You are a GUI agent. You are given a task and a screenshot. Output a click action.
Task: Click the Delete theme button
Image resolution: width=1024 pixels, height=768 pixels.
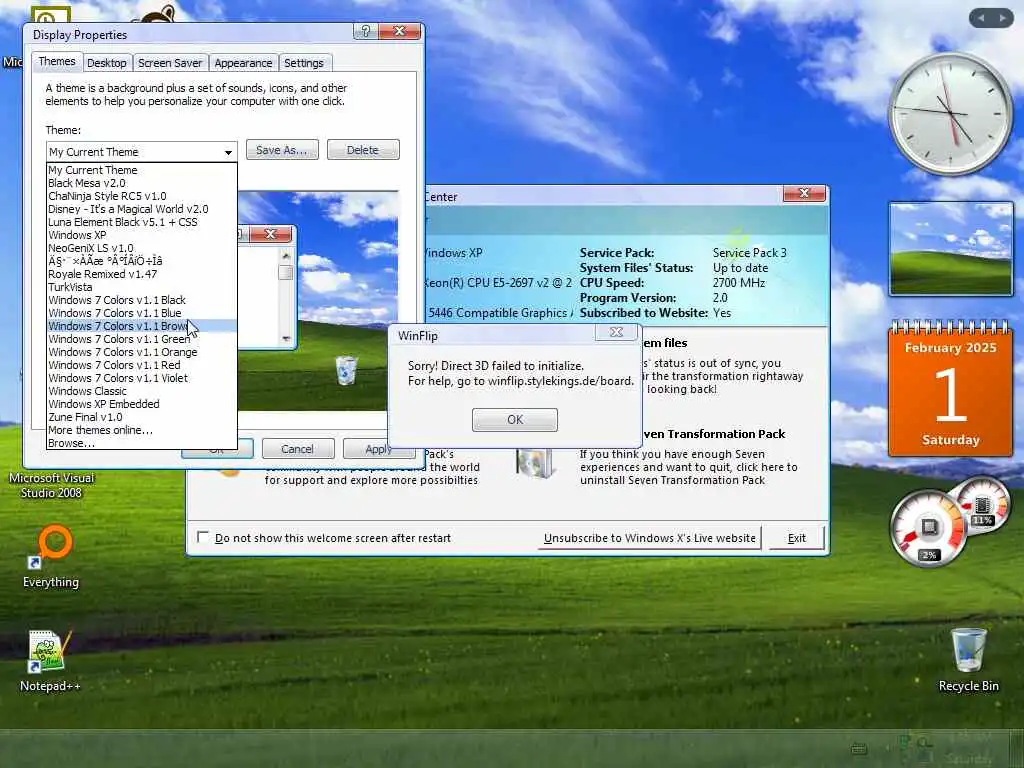click(362, 150)
